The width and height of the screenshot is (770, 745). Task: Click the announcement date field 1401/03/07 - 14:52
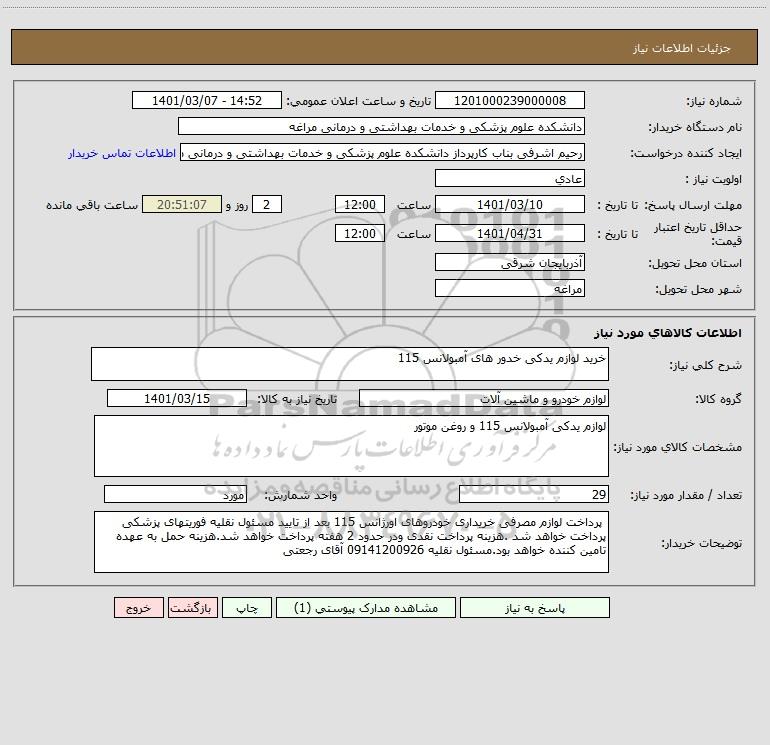coord(207,101)
